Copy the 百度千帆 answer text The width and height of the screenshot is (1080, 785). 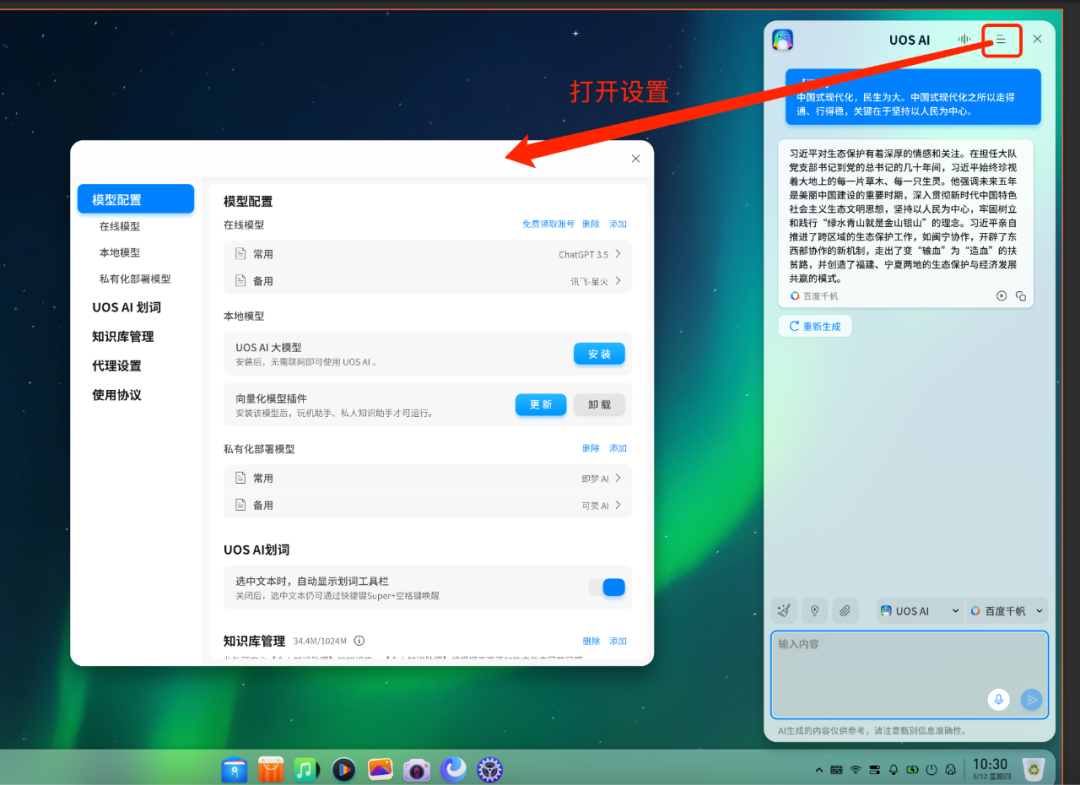pos(1021,296)
